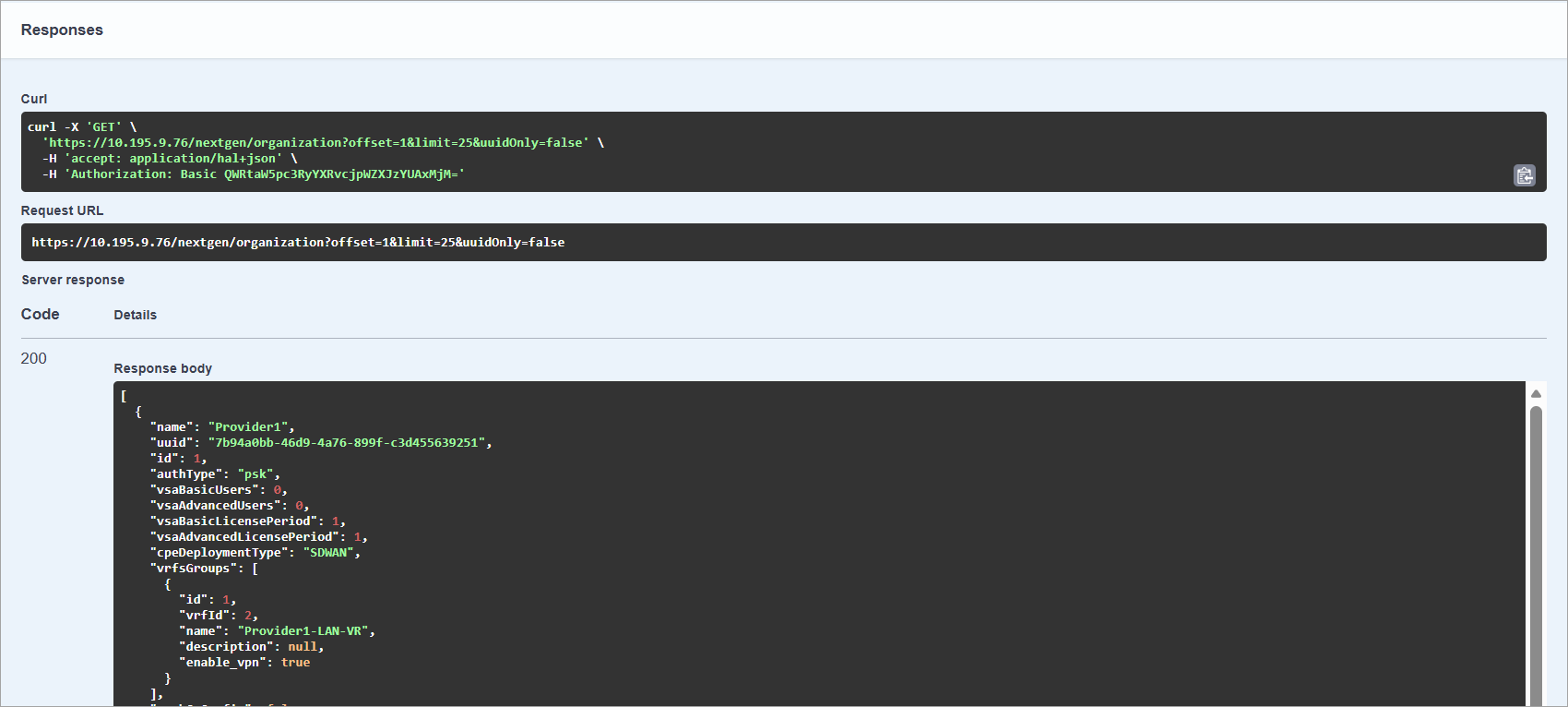Click the "description": null line

click(x=252, y=647)
